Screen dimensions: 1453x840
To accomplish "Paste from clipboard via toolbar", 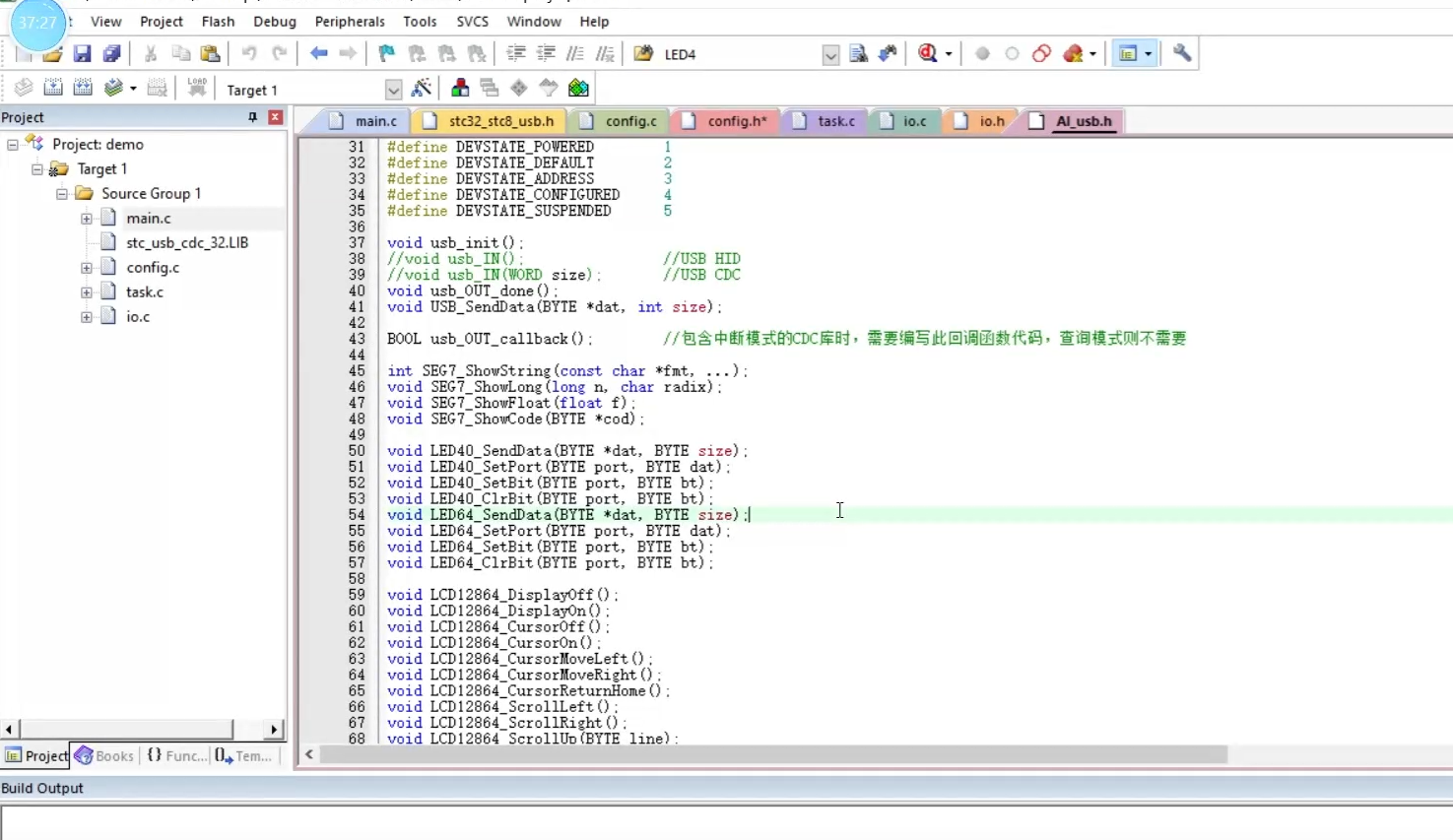I will [210, 54].
